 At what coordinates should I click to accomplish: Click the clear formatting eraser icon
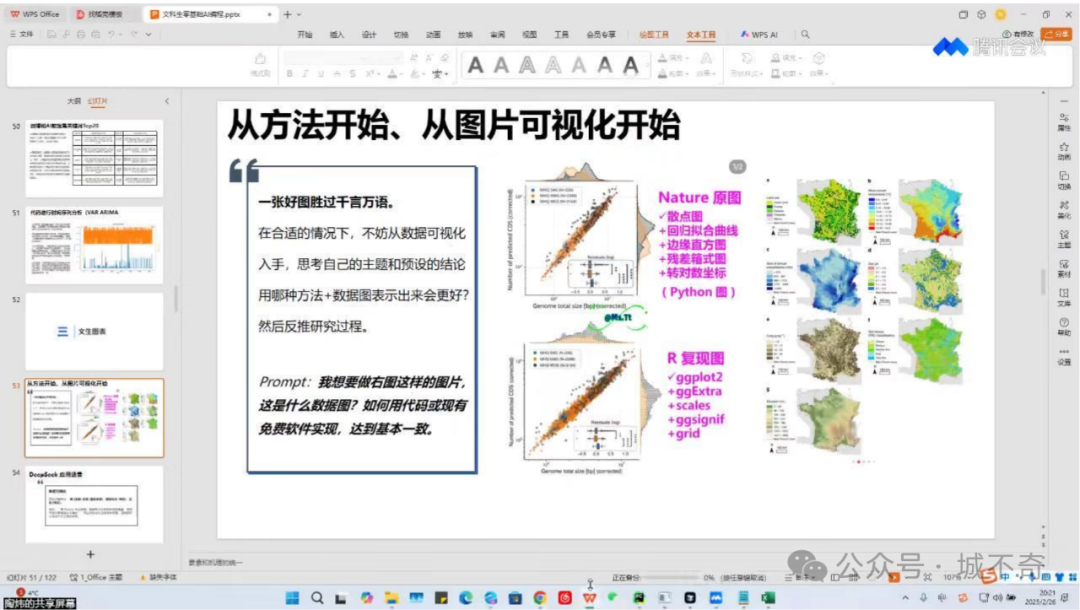pos(444,58)
